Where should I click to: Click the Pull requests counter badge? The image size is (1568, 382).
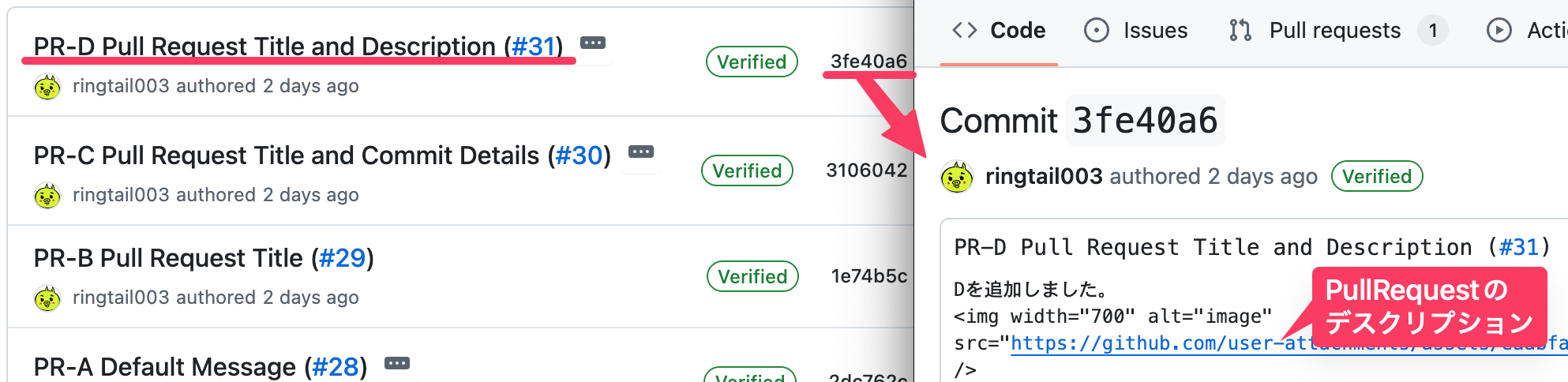1432,31
